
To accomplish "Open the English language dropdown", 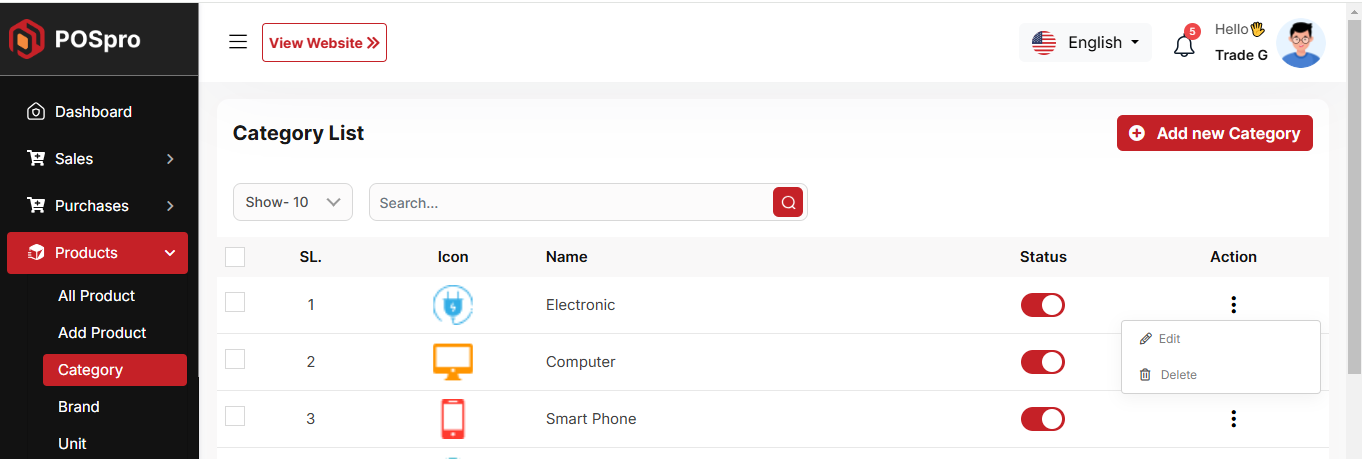I will 1085,43.
